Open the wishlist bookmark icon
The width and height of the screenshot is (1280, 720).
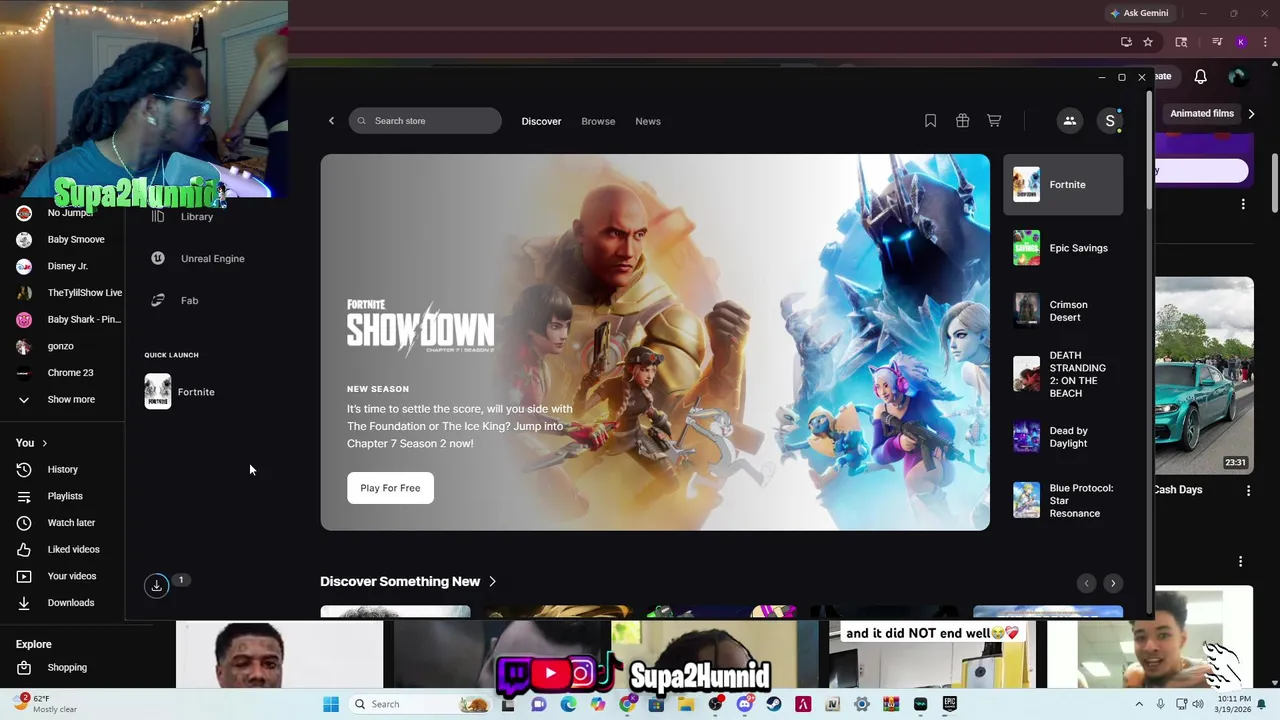(930, 121)
